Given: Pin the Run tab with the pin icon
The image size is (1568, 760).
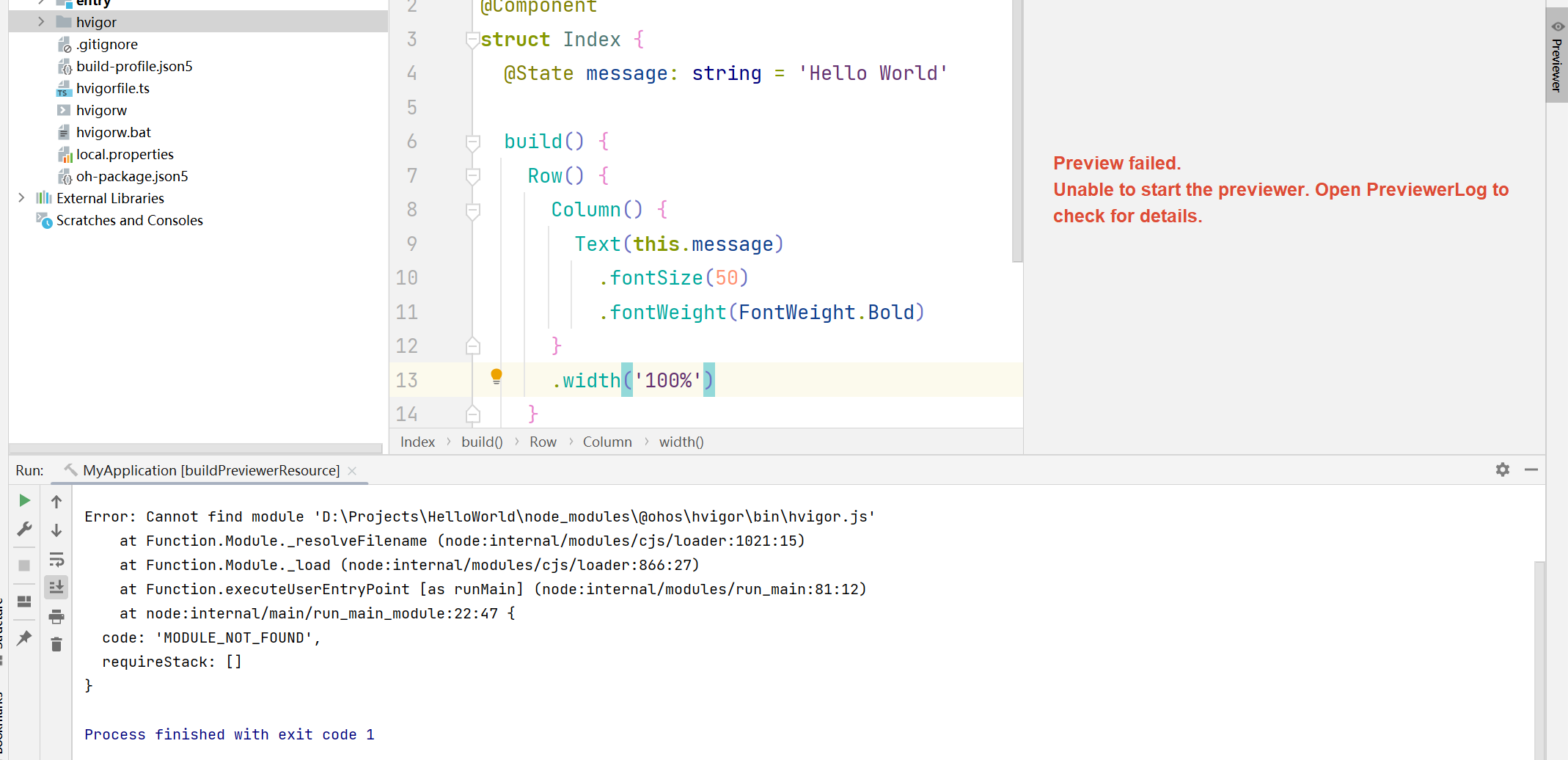Looking at the screenshot, I should (x=24, y=637).
